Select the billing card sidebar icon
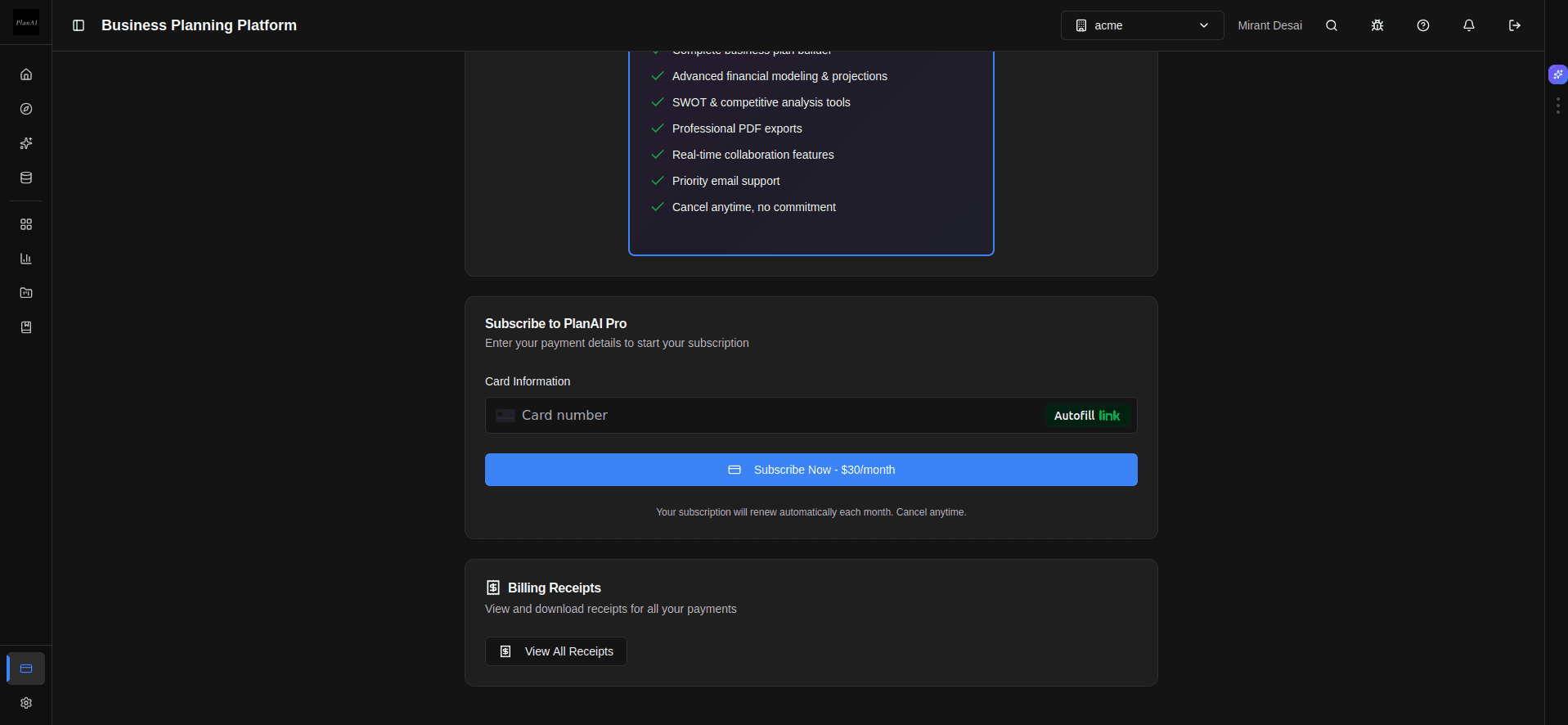 [26, 669]
